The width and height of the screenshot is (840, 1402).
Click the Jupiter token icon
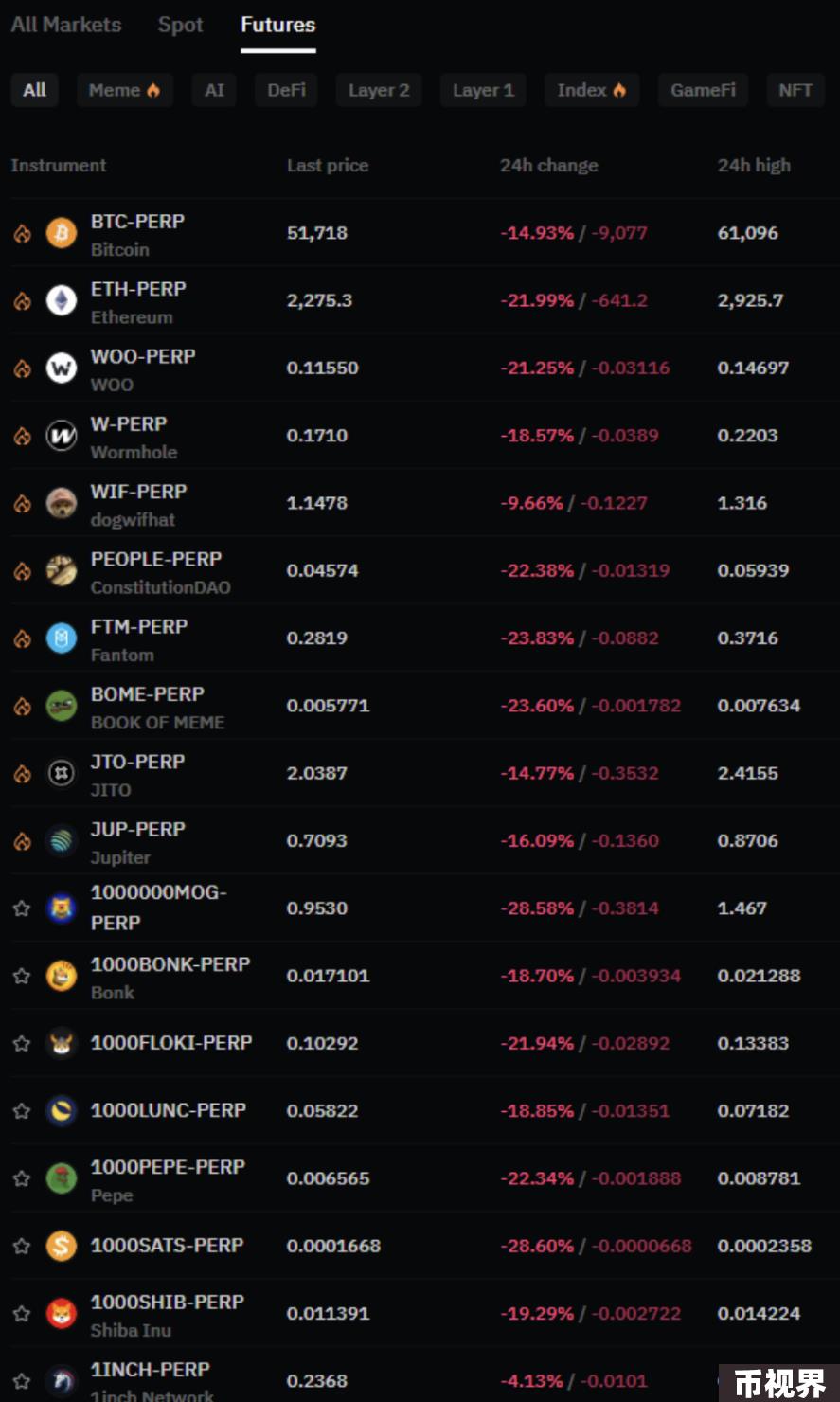[62, 841]
